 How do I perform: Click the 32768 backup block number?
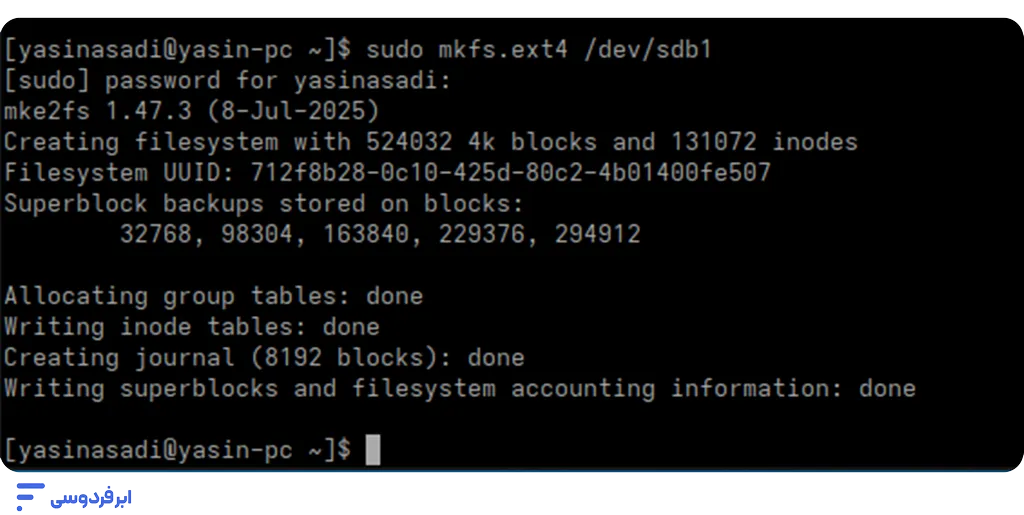155,234
